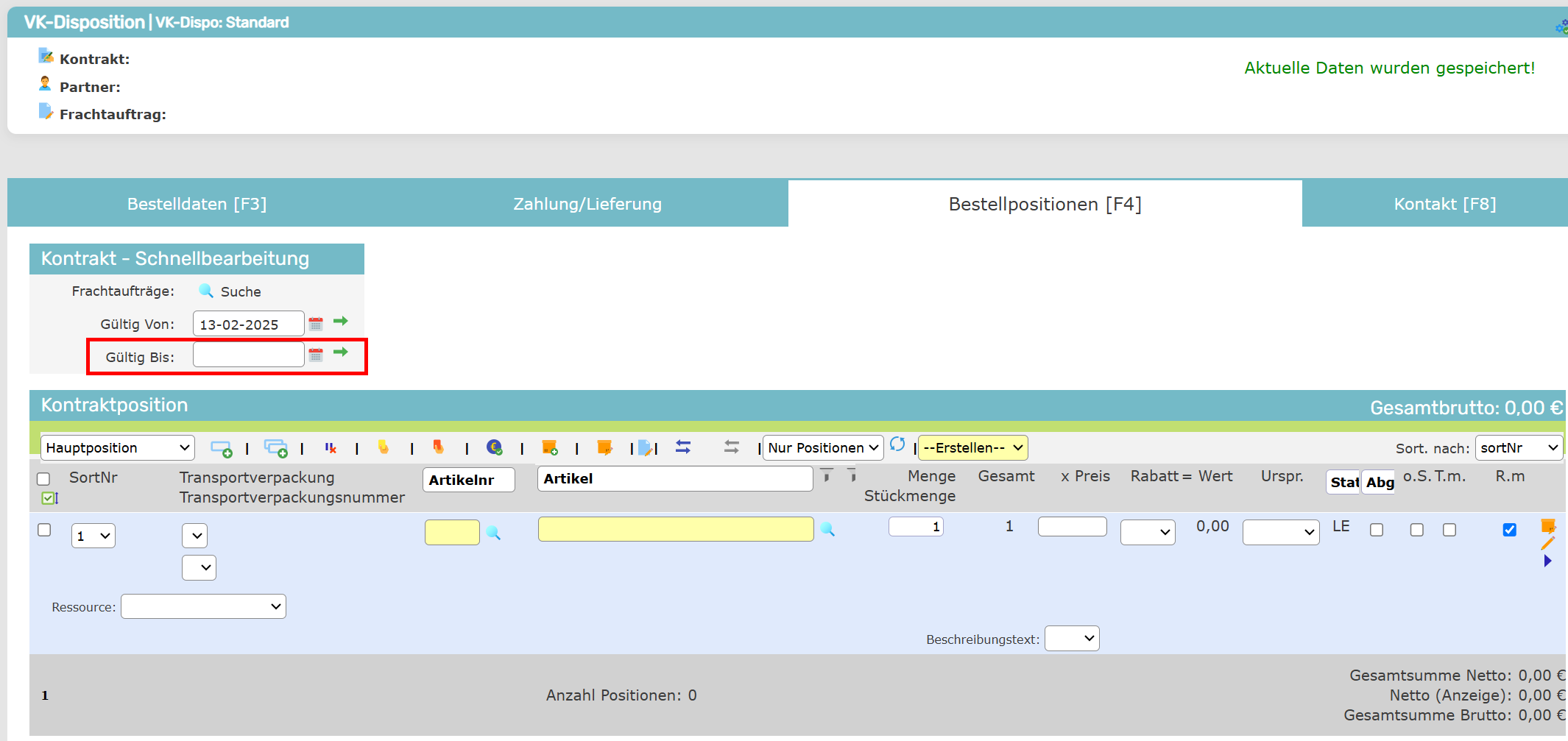This screenshot has height=741, width=1568.
Task: Click the yellow Artikel input field in row
Action: tap(675, 529)
